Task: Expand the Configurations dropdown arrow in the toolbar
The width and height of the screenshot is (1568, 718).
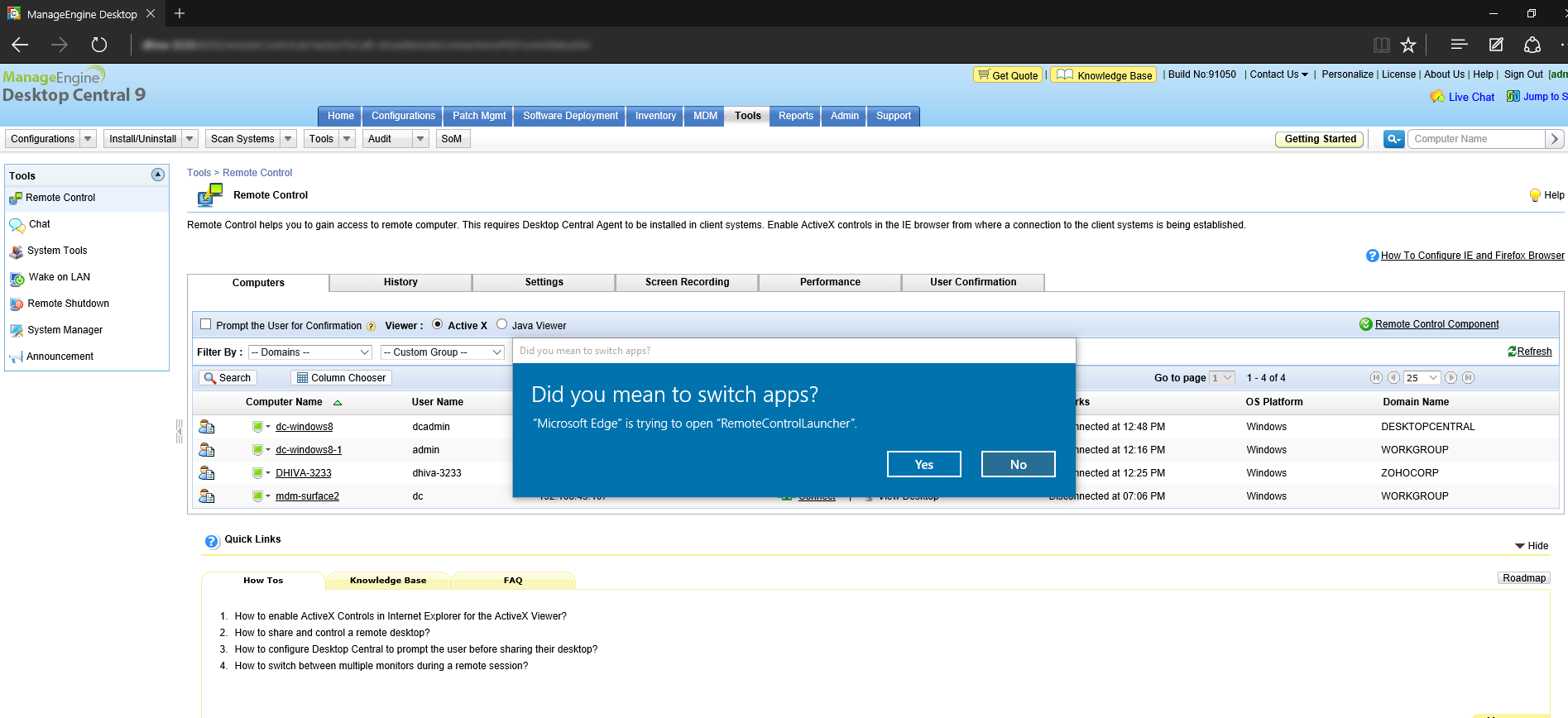Action: 88,139
